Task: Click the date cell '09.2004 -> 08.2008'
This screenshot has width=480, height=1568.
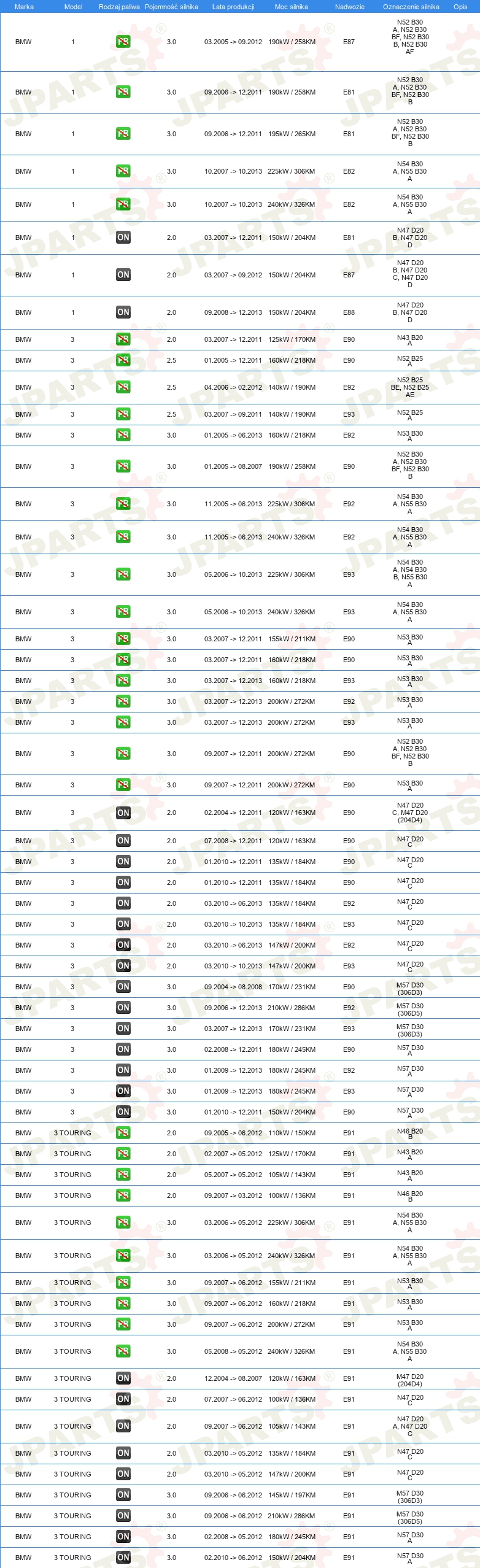Action: 233,987
